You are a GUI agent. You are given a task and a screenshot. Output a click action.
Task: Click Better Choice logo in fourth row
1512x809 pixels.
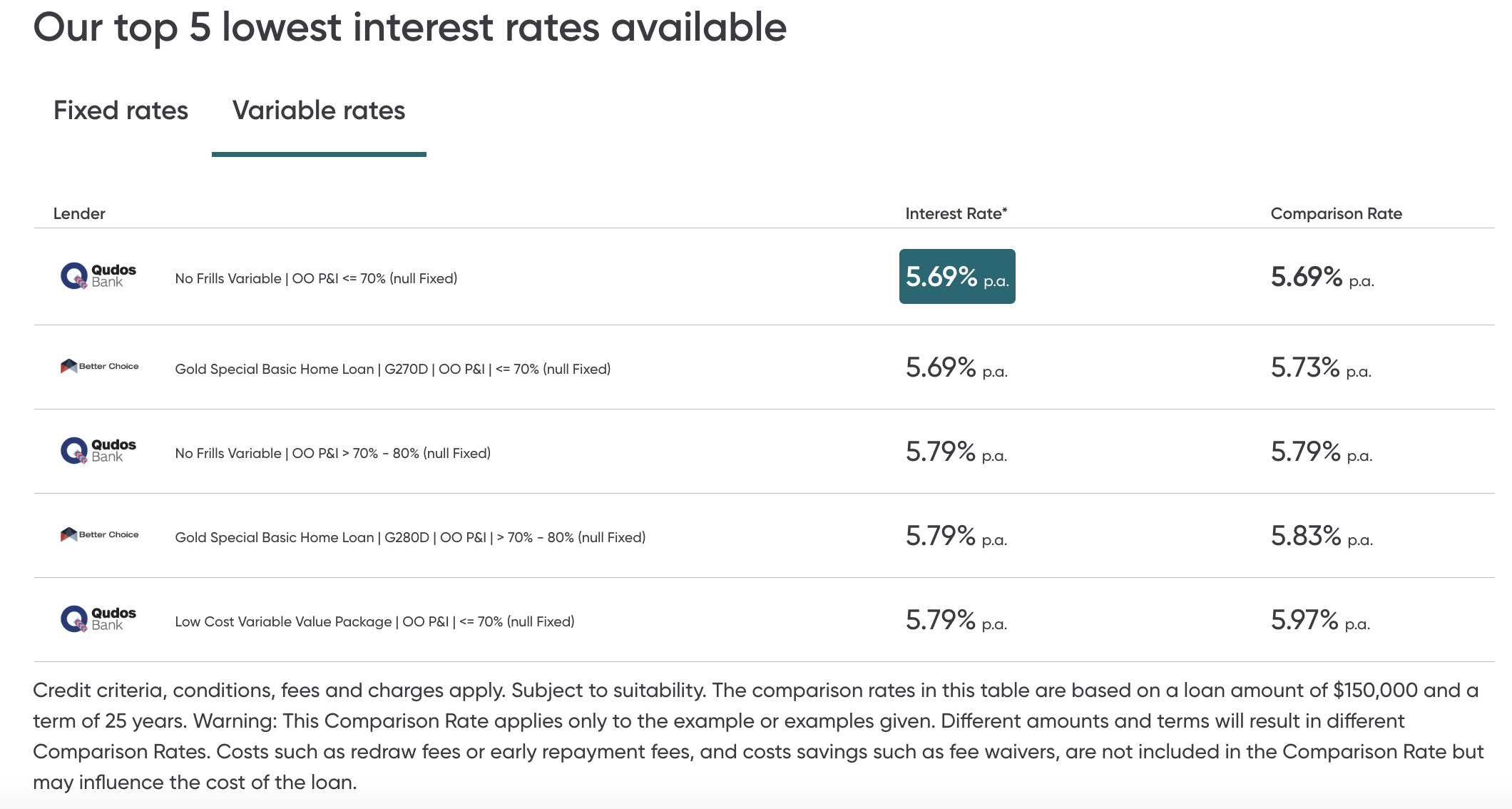coord(99,534)
